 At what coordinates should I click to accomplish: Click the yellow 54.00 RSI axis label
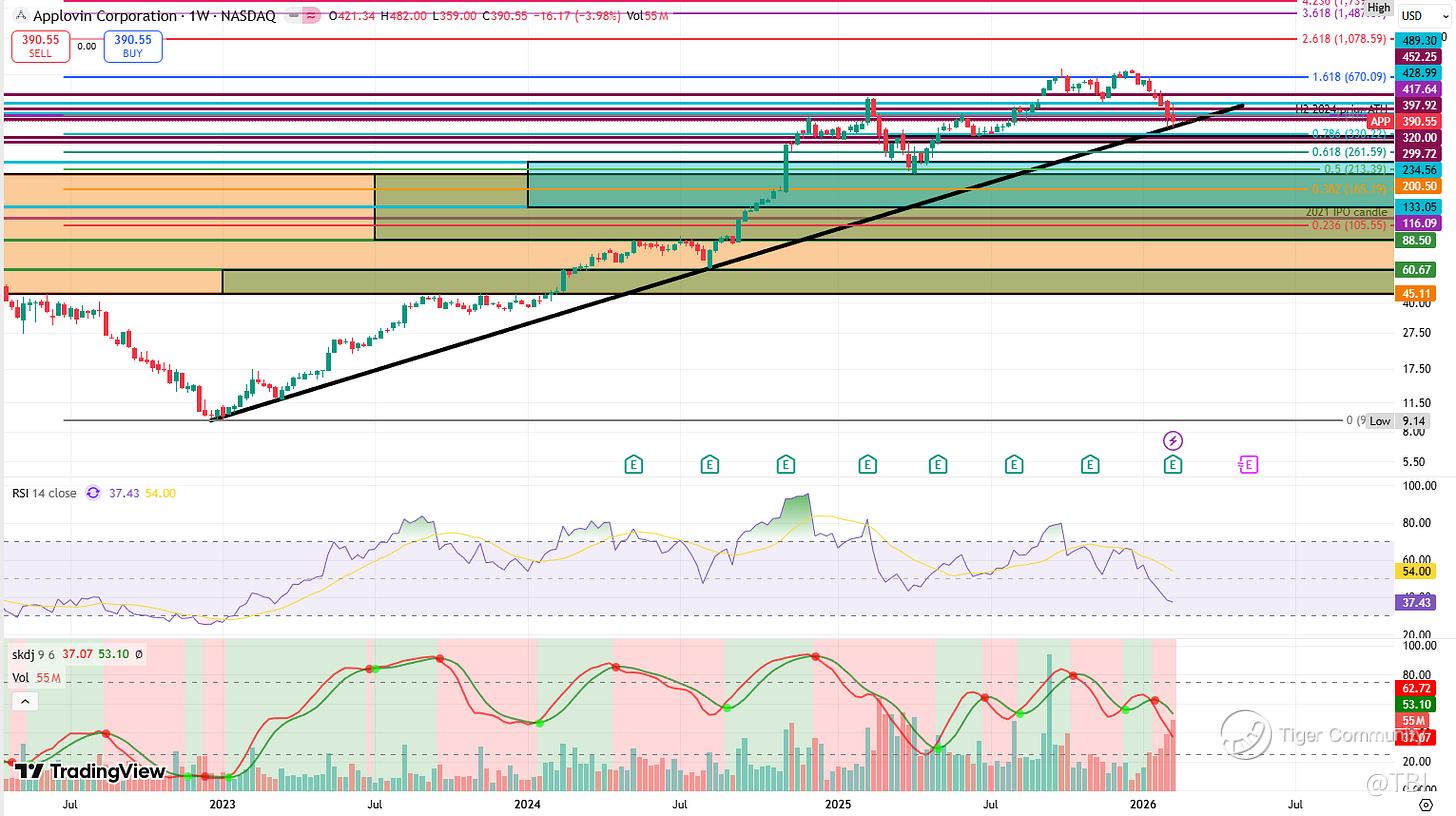(1417, 570)
